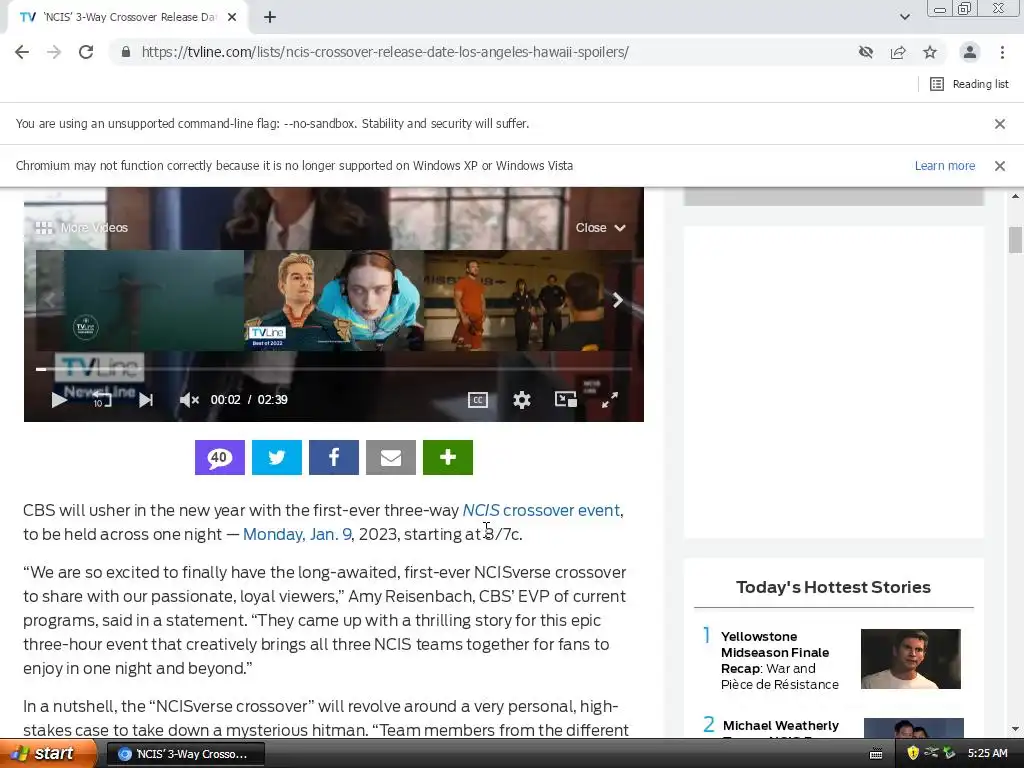
Task: Bookmark this page with the star
Action: click(930, 52)
